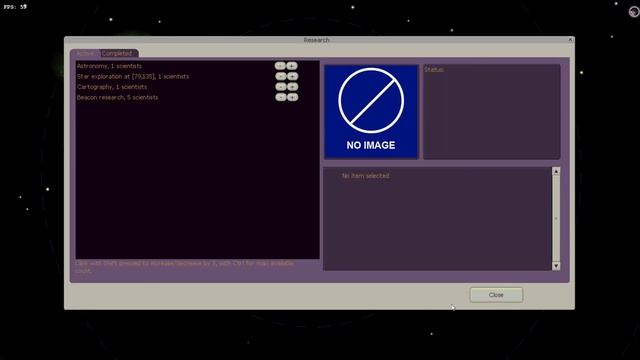Viewport: 640px width, 360px height.
Task: Select the Cartography research item
Action: click(112, 87)
